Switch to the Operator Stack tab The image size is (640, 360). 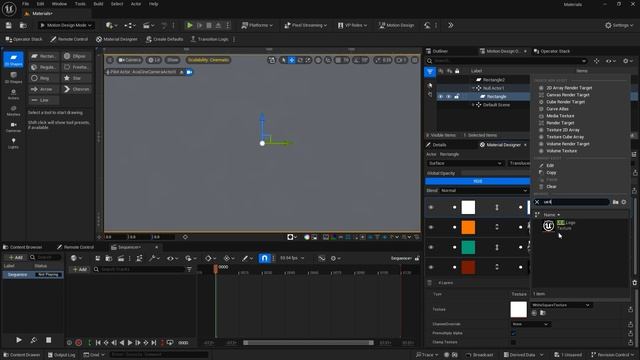pos(551,51)
